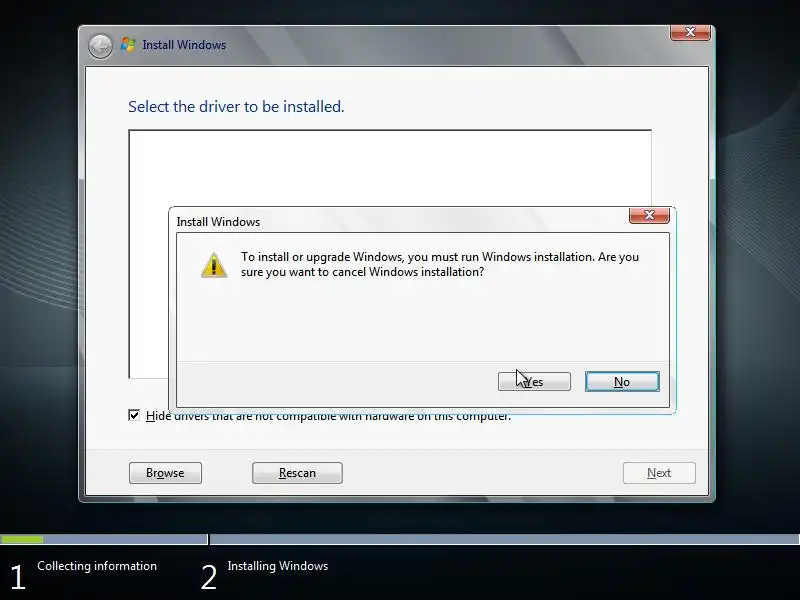Close the Install Windows warning dialog
The width and height of the screenshot is (800, 600).
649,215
